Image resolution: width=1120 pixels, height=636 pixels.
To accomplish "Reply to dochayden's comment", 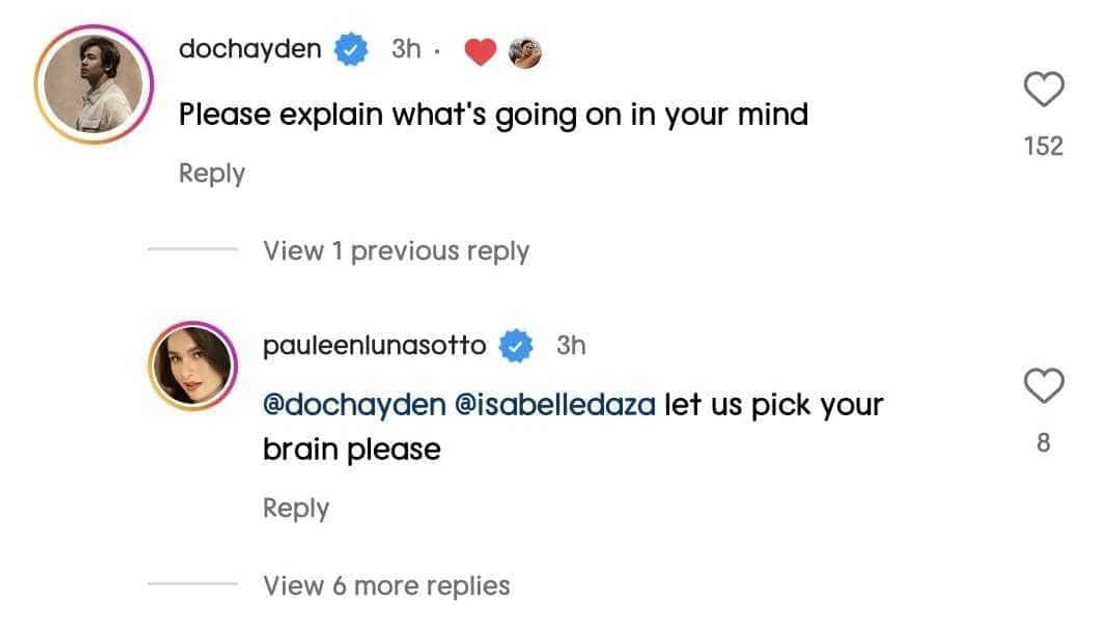I will pyautogui.click(x=212, y=173).
